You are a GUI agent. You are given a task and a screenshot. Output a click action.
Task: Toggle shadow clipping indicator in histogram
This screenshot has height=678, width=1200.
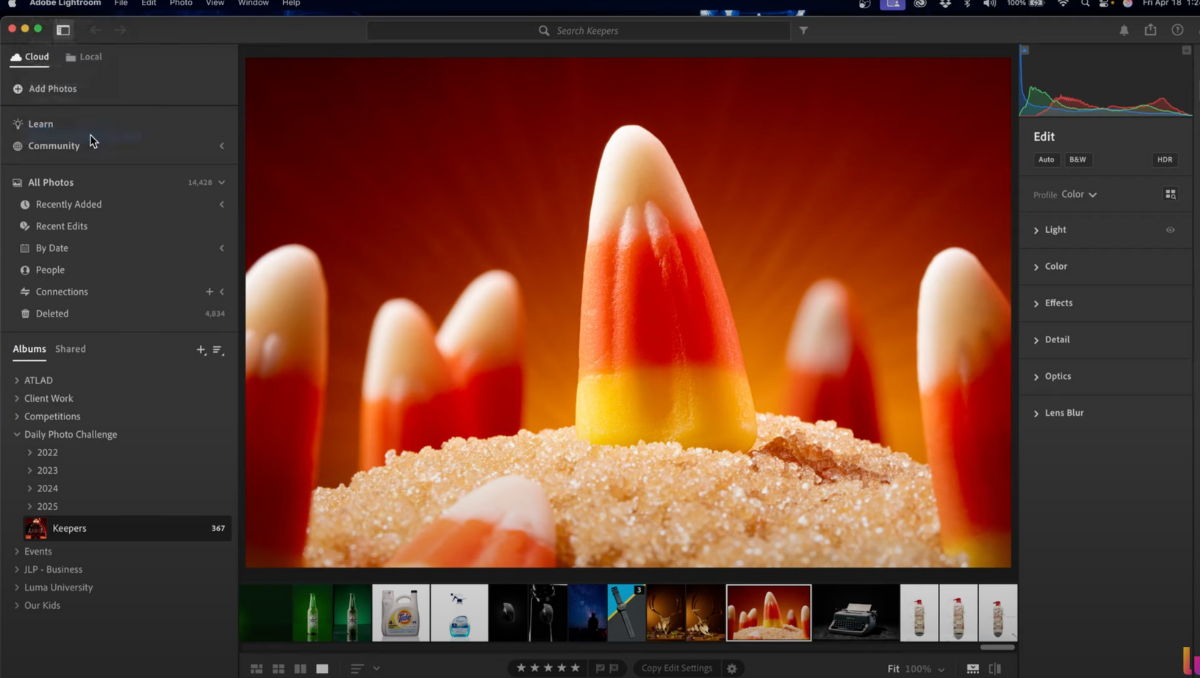pyautogui.click(x=1024, y=49)
